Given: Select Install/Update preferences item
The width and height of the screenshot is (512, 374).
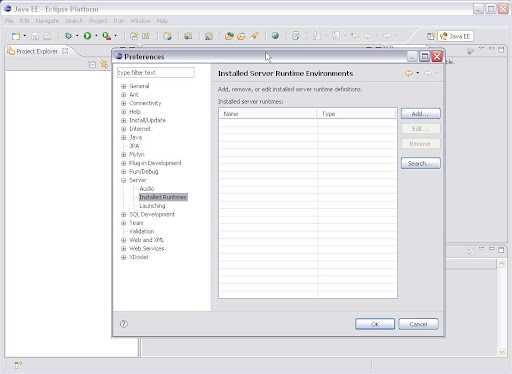Looking at the screenshot, I should 147,120.
